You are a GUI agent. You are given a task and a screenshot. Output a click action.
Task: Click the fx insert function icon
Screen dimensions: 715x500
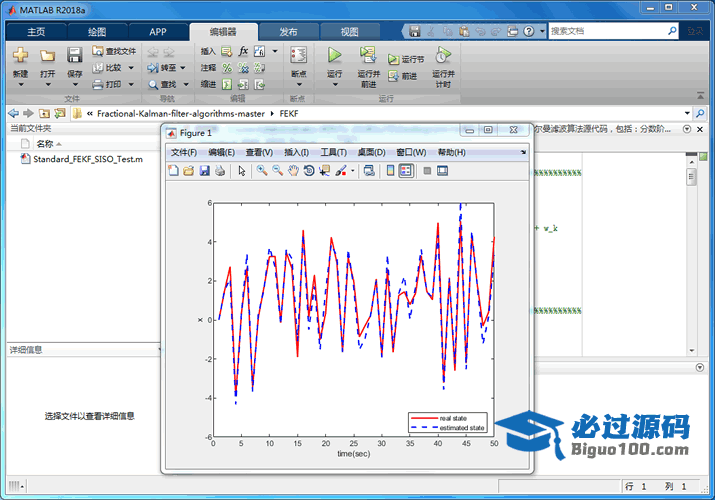[x=244, y=51]
